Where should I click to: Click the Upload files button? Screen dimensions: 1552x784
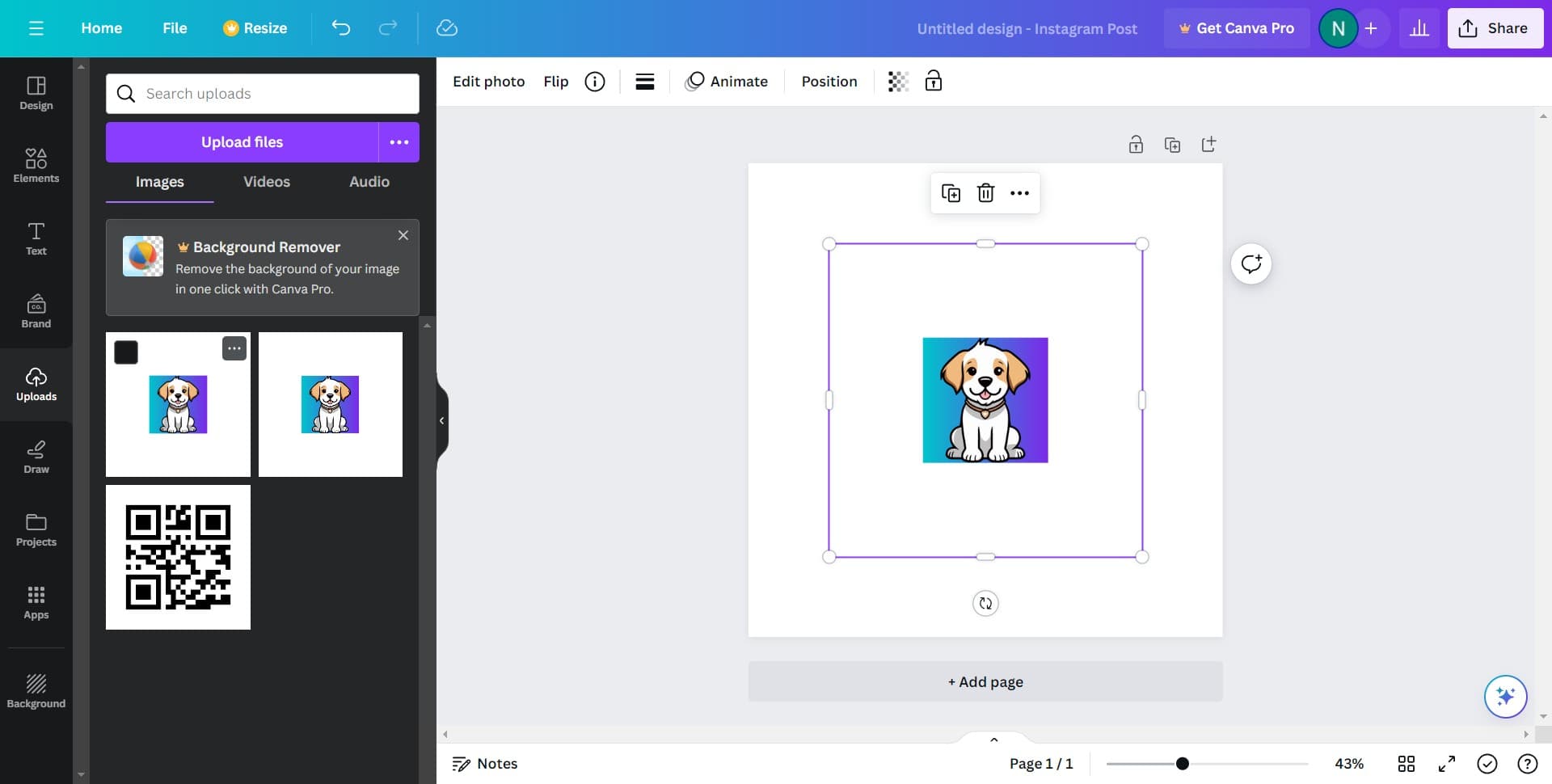[x=242, y=142]
